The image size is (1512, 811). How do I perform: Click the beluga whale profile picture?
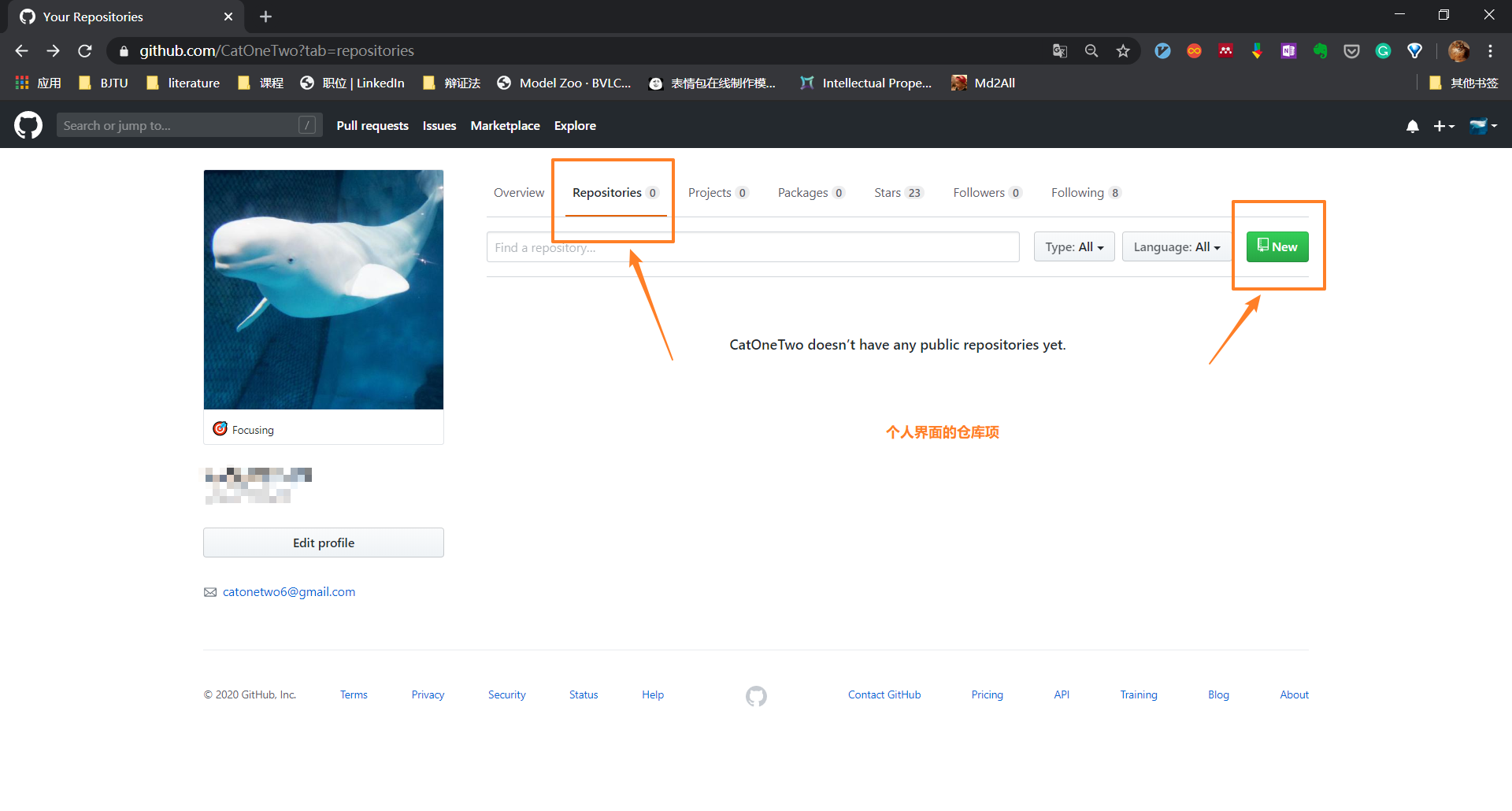pos(324,290)
